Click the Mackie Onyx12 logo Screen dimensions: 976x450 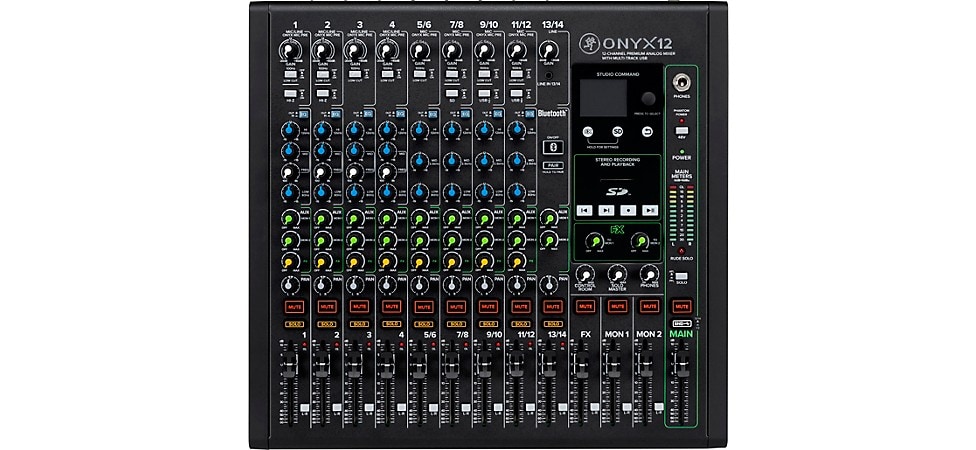click(x=626, y=44)
